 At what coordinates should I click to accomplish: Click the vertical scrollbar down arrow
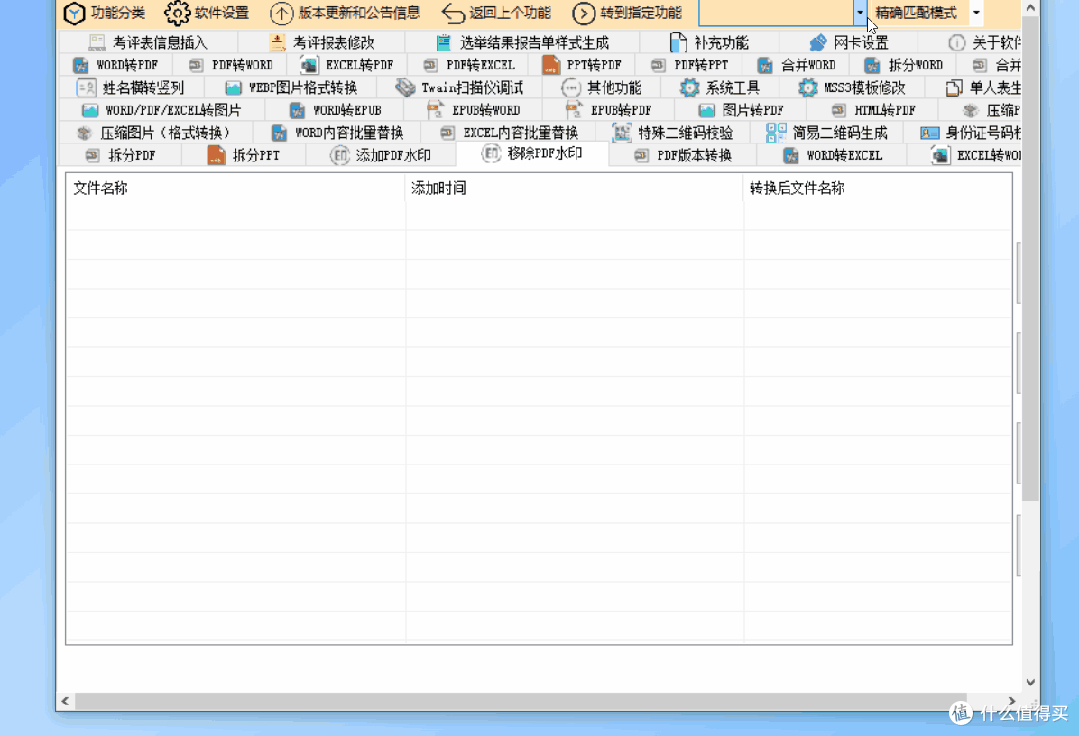point(1030,682)
